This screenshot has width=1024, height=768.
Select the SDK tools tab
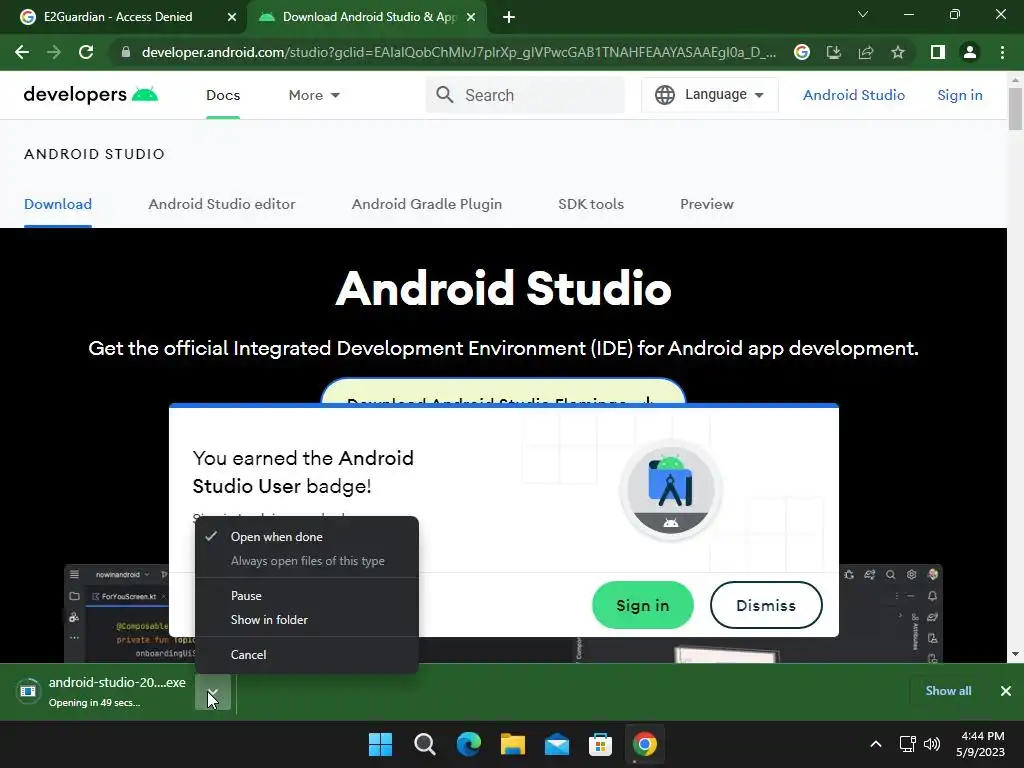pyautogui.click(x=591, y=204)
